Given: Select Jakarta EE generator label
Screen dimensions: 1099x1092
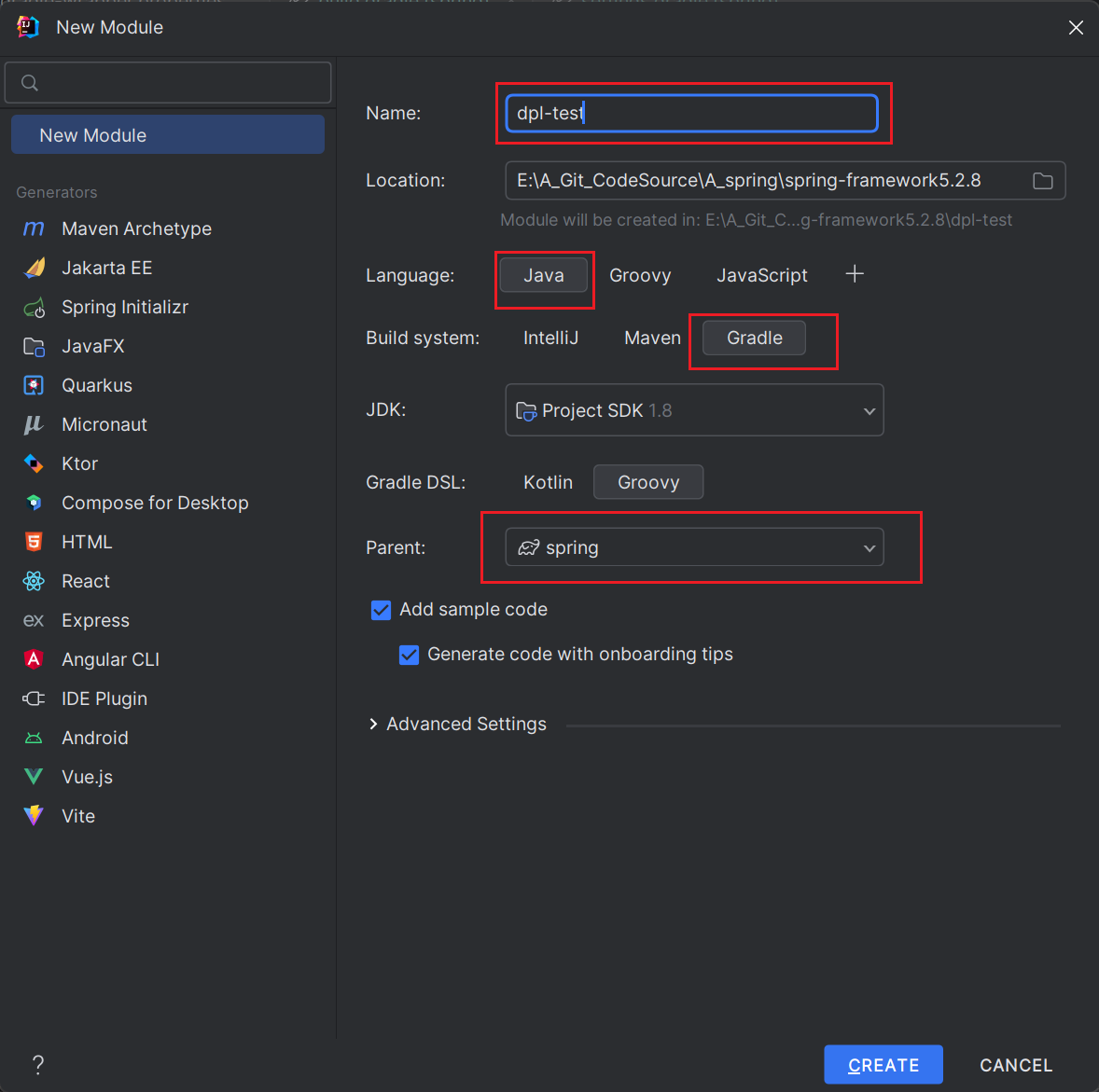Looking at the screenshot, I should [x=106, y=269].
